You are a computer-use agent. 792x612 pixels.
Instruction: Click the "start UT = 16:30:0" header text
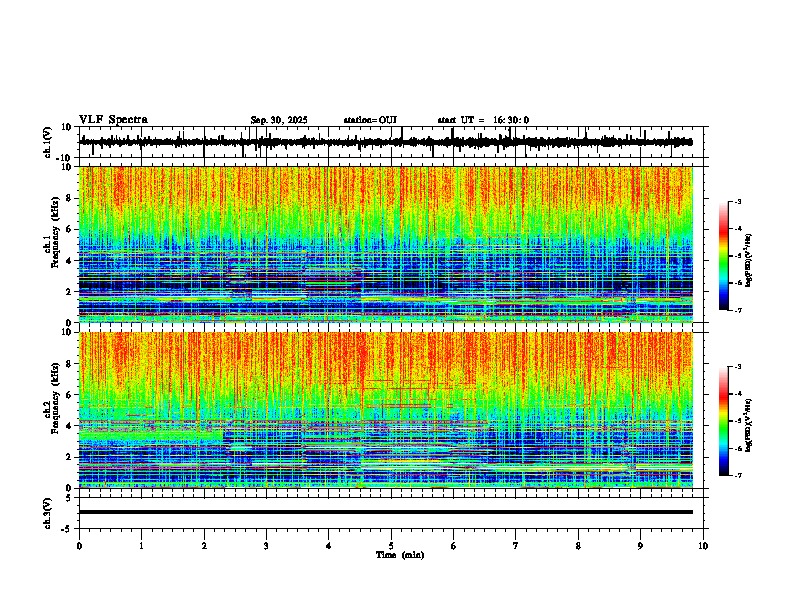pyautogui.click(x=483, y=120)
